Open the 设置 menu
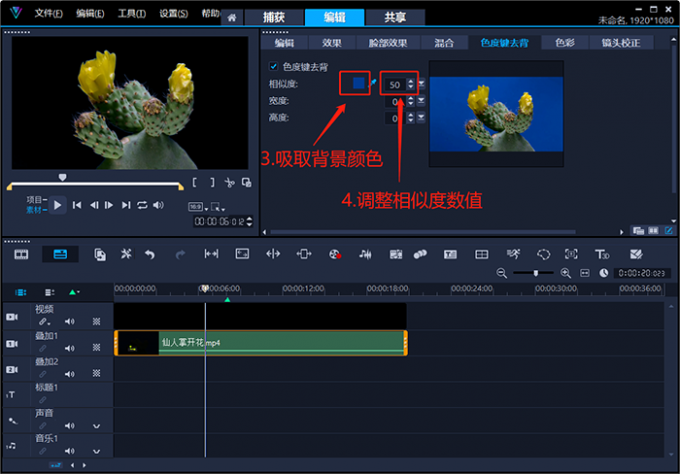 [173, 13]
